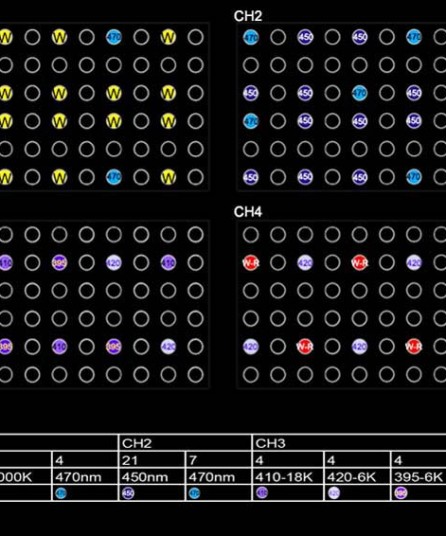Image resolution: width=446 pixels, height=536 pixels.
Task: Click the 450nm table cell
Action: point(152,477)
